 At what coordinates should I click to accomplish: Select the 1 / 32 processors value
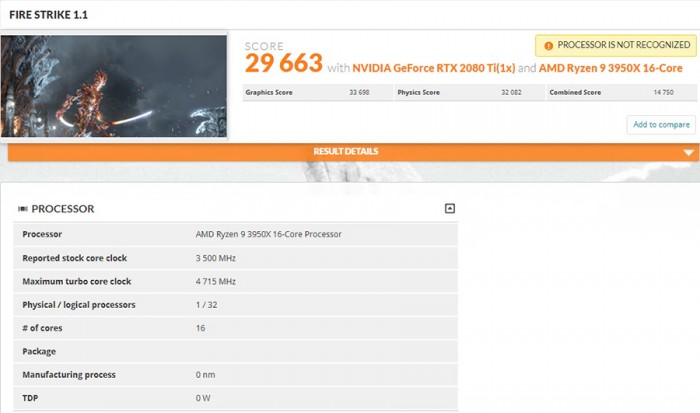(206, 305)
